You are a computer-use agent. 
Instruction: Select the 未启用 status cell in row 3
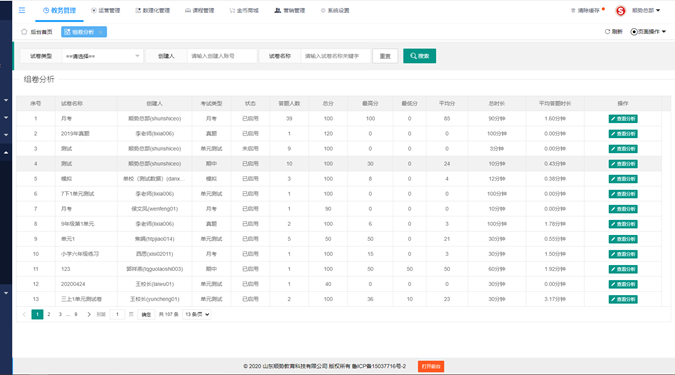[x=250, y=149]
